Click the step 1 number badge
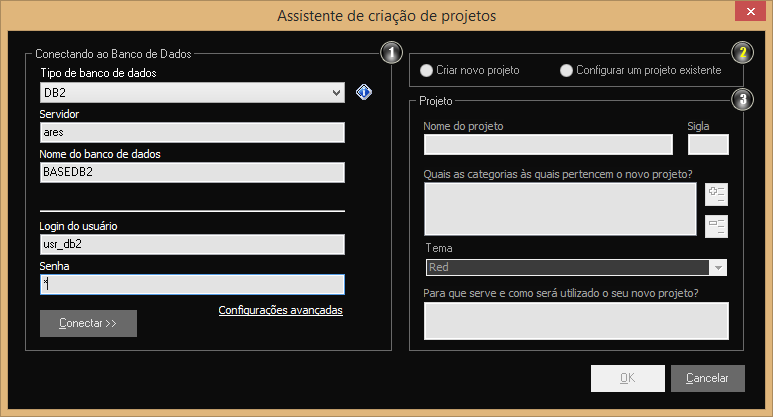Viewport: 773px width, 417px height. coord(391,52)
